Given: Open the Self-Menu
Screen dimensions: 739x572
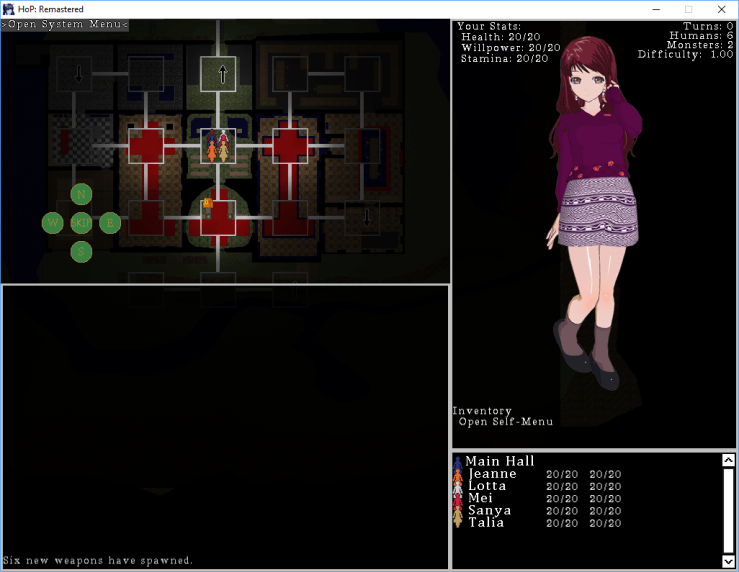Looking at the screenshot, I should pyautogui.click(x=505, y=422).
